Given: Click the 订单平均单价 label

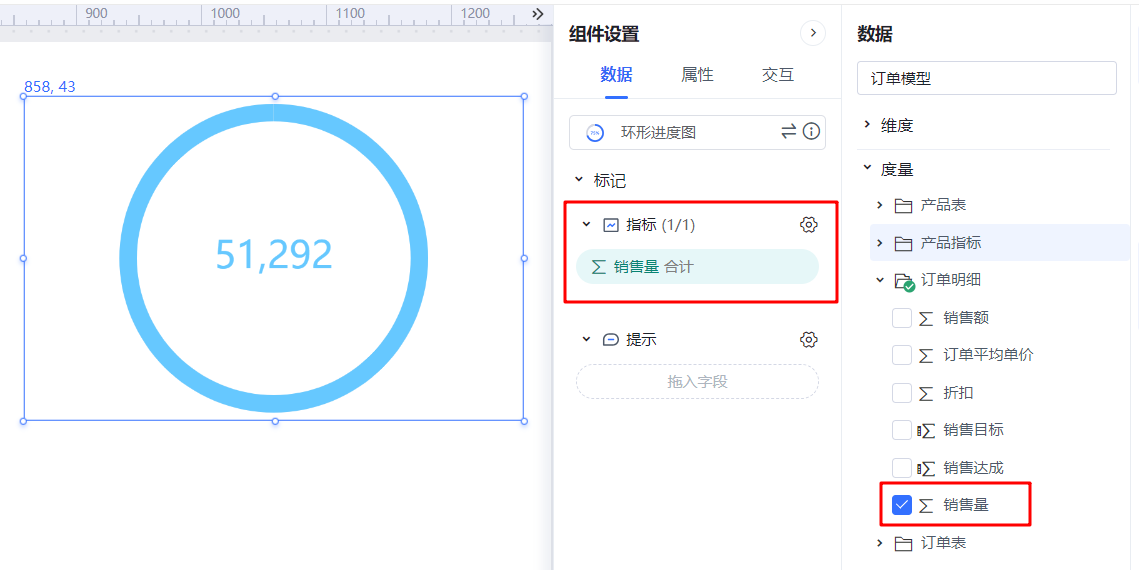Looking at the screenshot, I should 989,355.
